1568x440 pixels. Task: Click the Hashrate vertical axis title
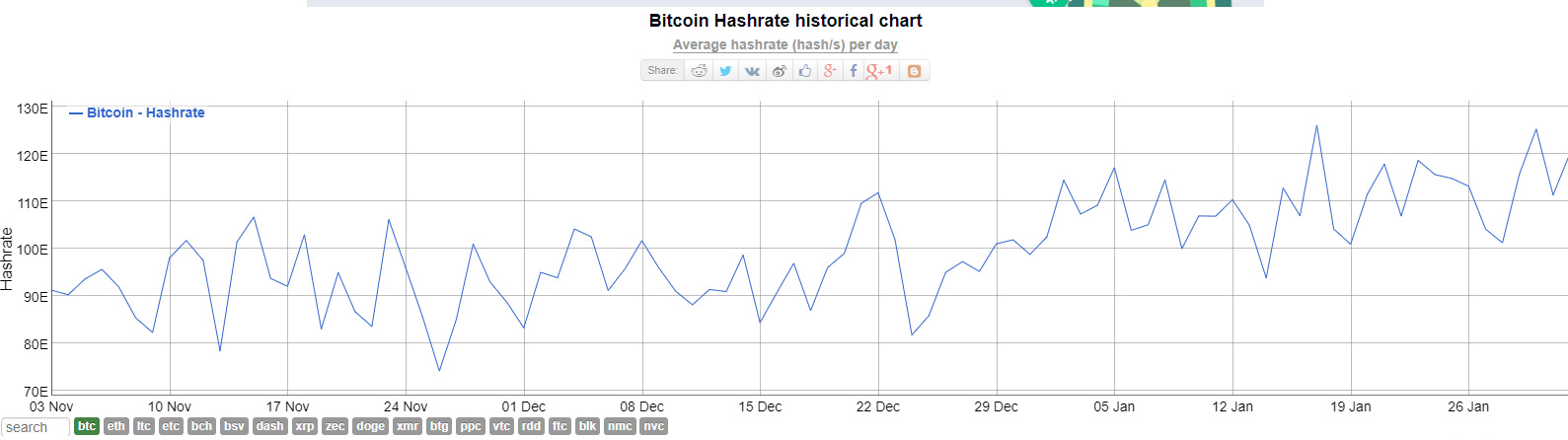8,258
